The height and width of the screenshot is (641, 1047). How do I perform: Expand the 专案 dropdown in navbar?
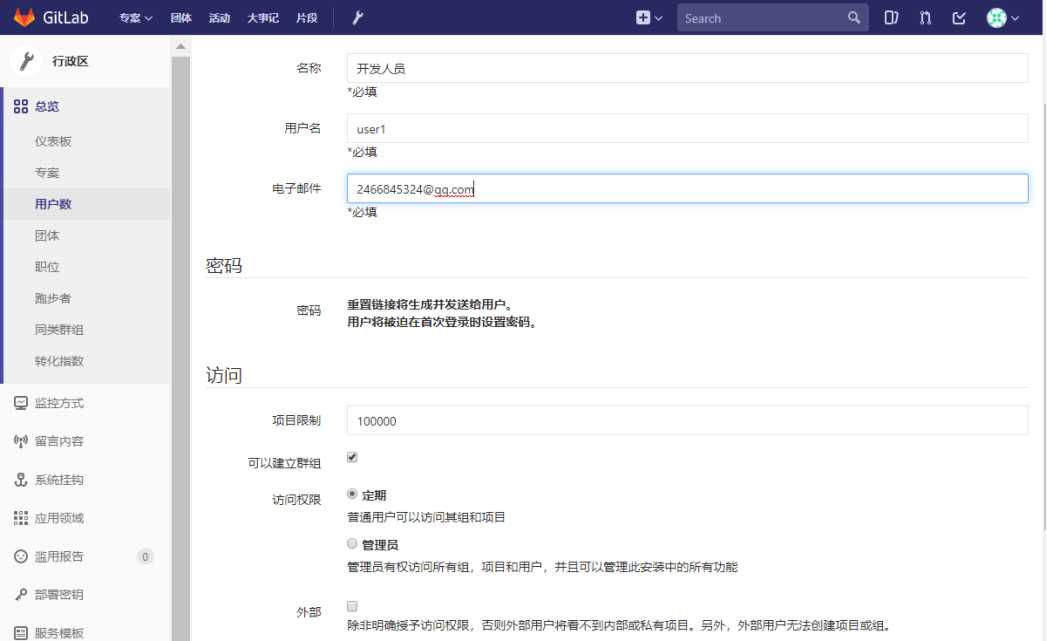click(x=136, y=18)
